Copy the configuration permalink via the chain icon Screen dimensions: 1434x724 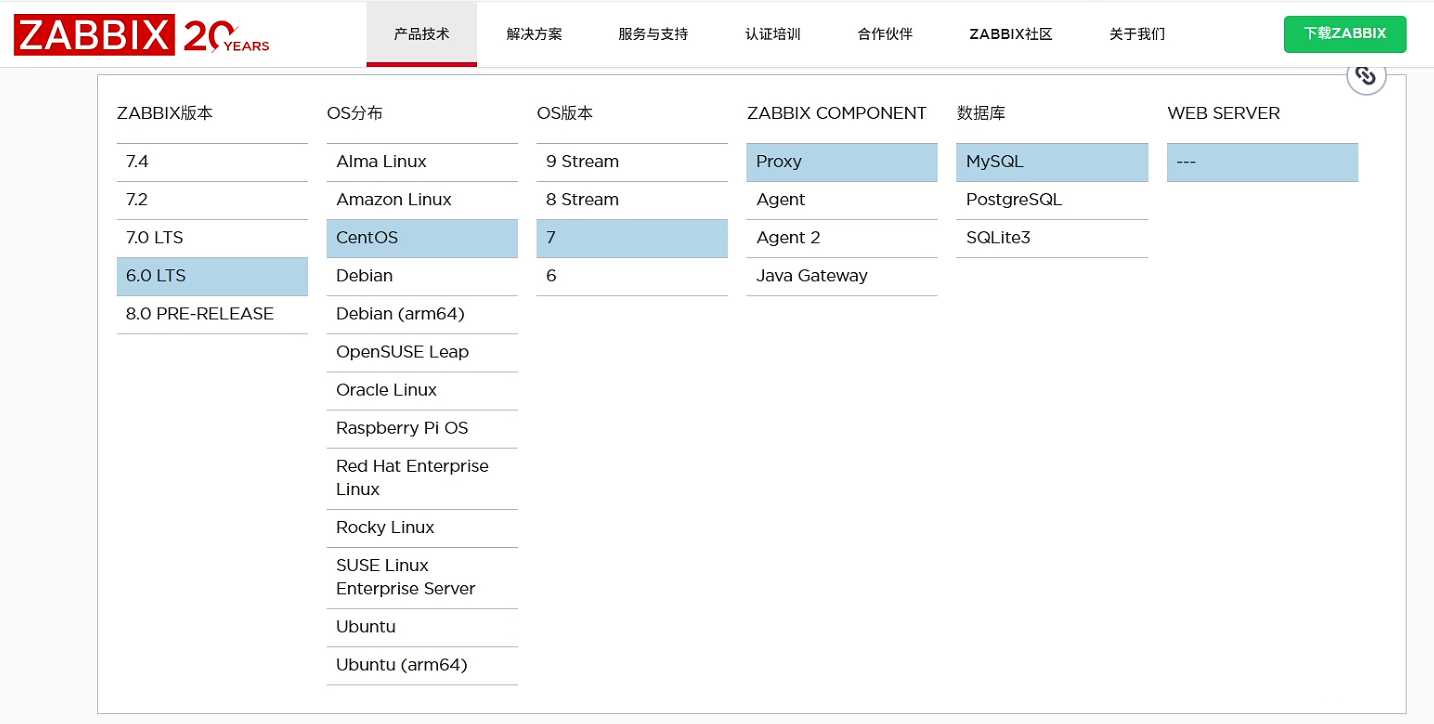point(1366,76)
